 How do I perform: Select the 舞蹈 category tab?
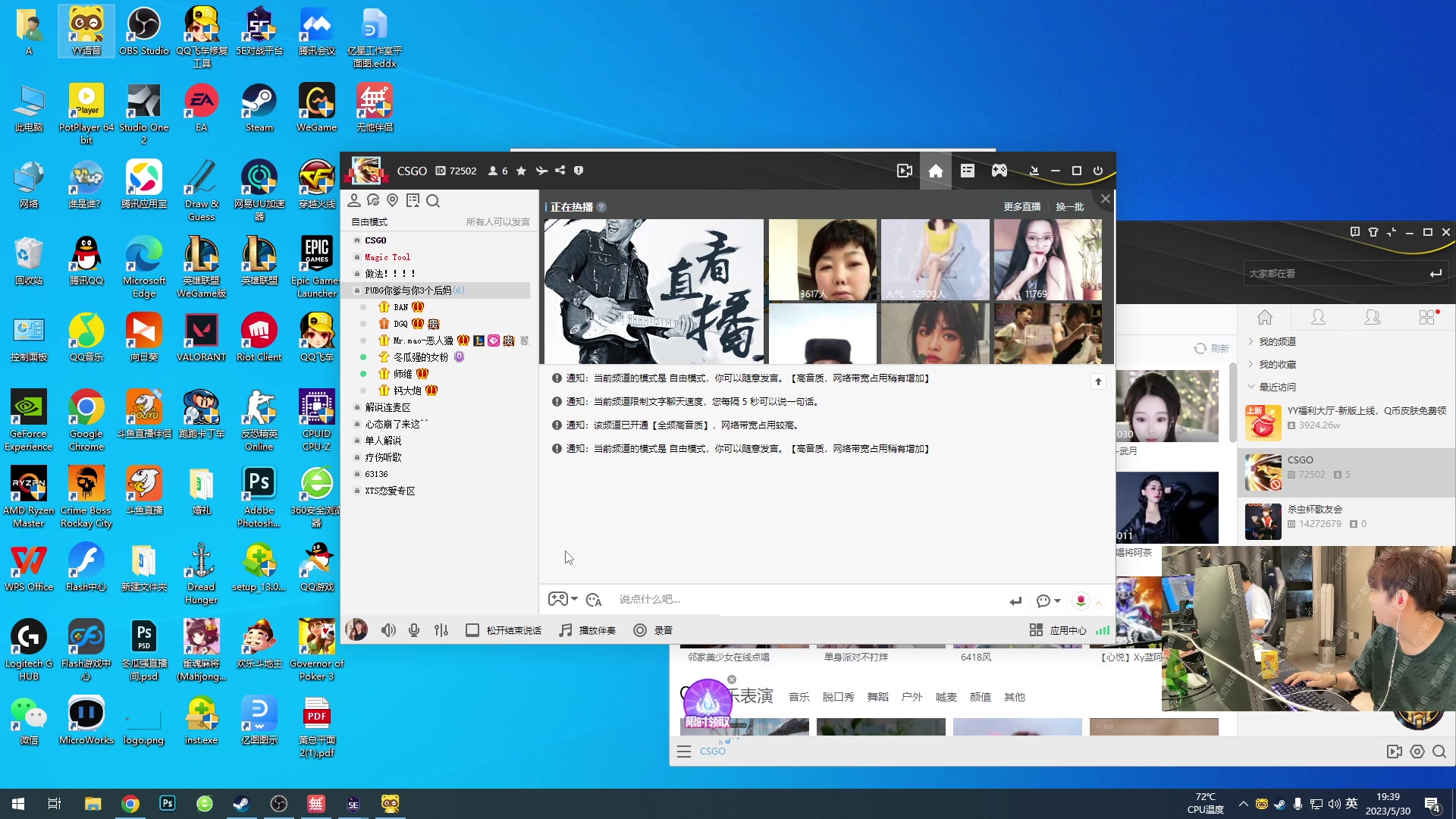(x=877, y=697)
